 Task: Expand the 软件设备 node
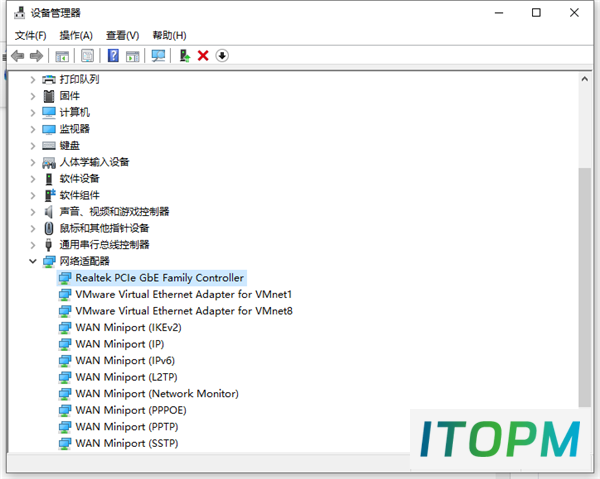coord(33,179)
